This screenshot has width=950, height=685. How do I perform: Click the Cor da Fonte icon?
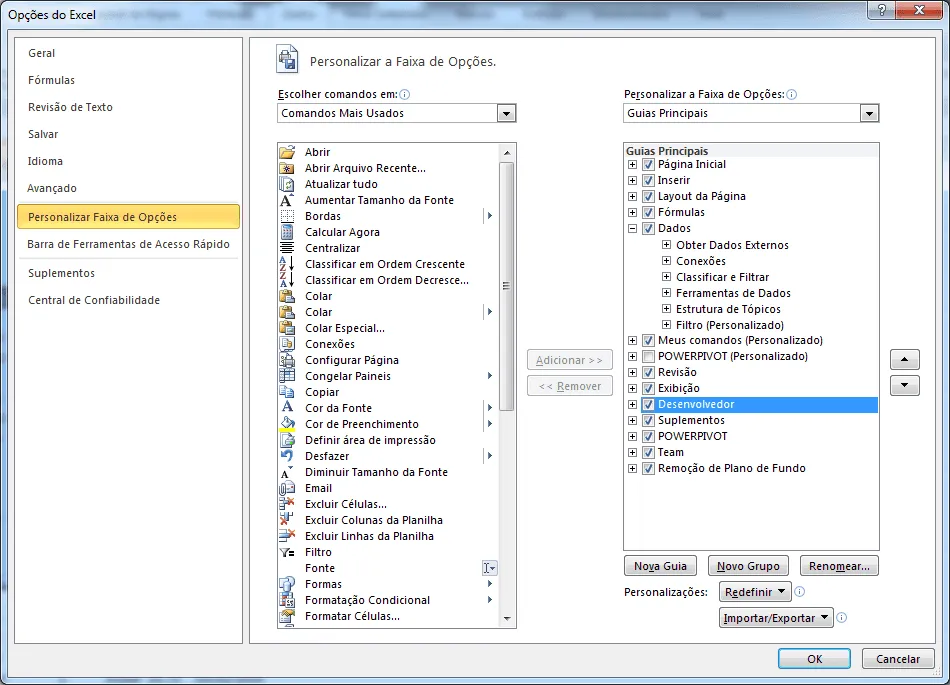[287, 408]
